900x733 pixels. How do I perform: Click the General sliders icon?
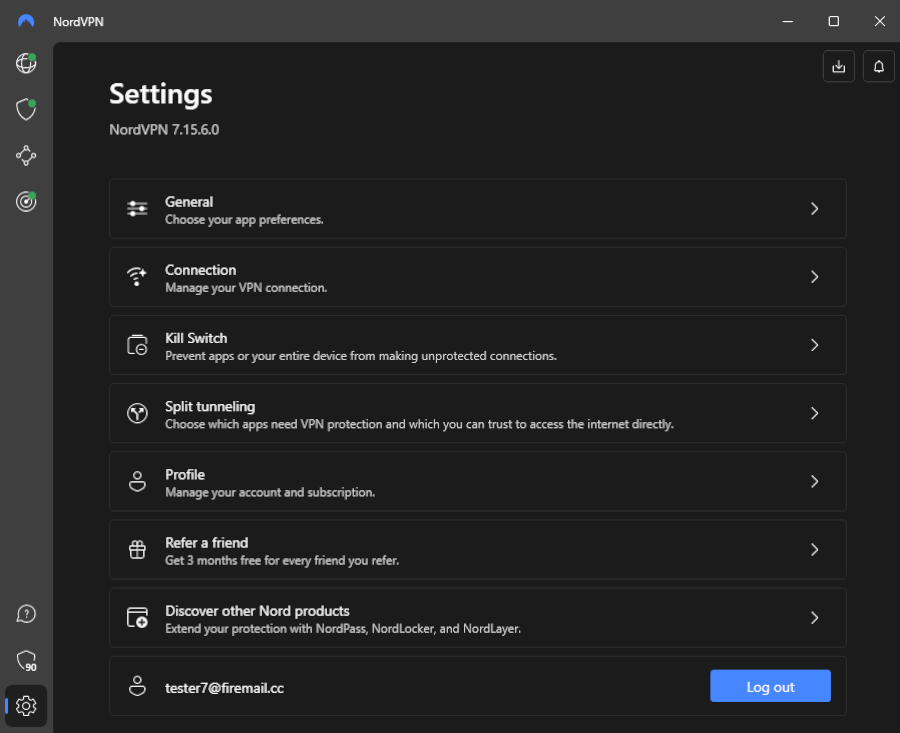tap(137, 208)
